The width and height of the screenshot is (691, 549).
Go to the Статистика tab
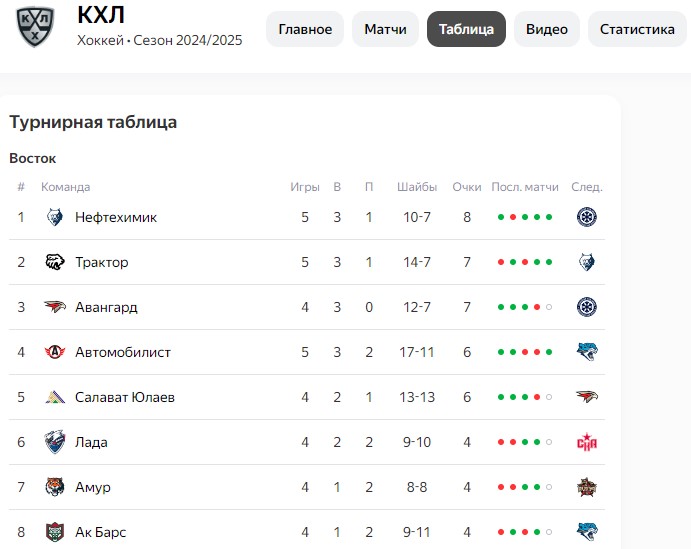637,29
